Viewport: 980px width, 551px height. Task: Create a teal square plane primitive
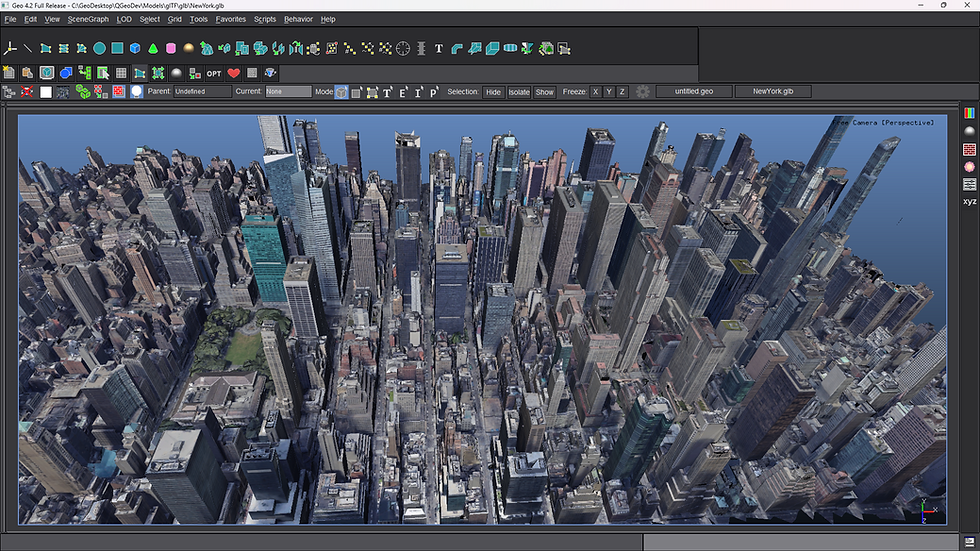(117, 48)
